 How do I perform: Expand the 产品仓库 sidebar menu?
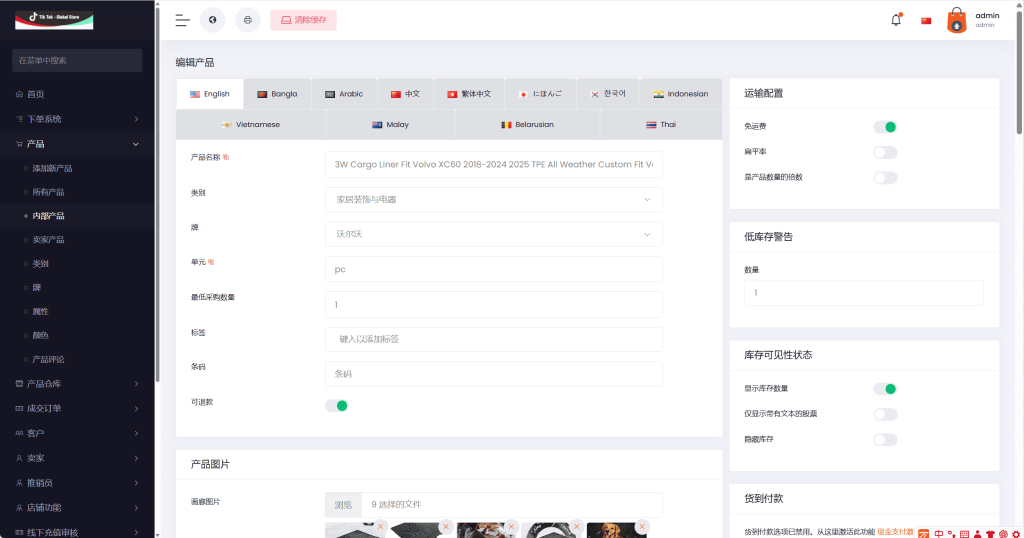78,384
